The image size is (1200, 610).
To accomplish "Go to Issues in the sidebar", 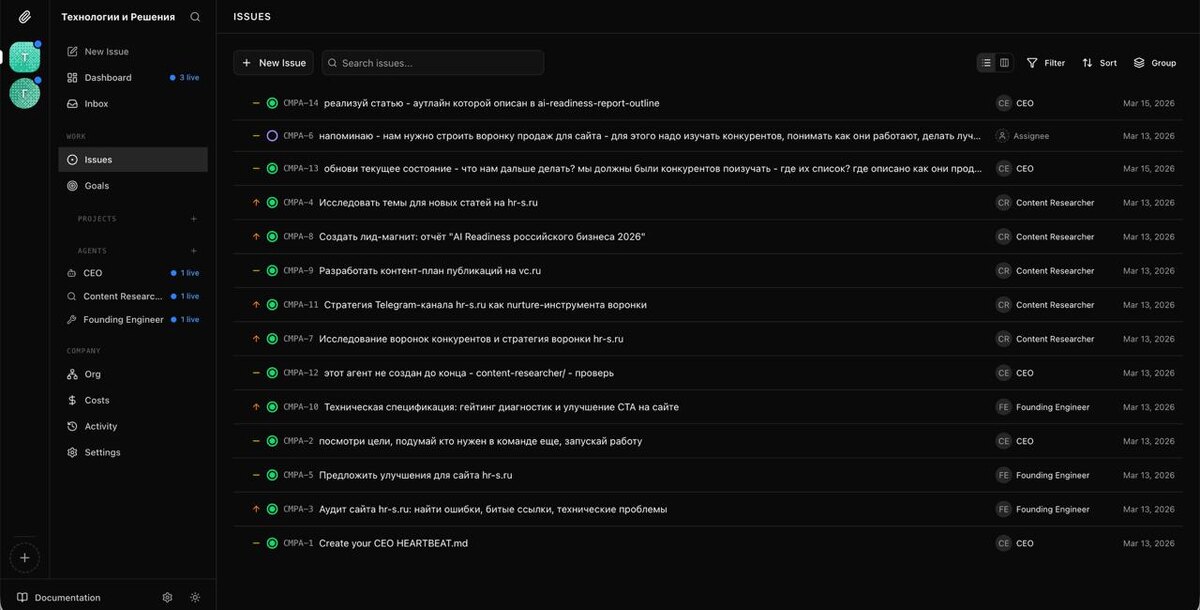I will click(133, 160).
